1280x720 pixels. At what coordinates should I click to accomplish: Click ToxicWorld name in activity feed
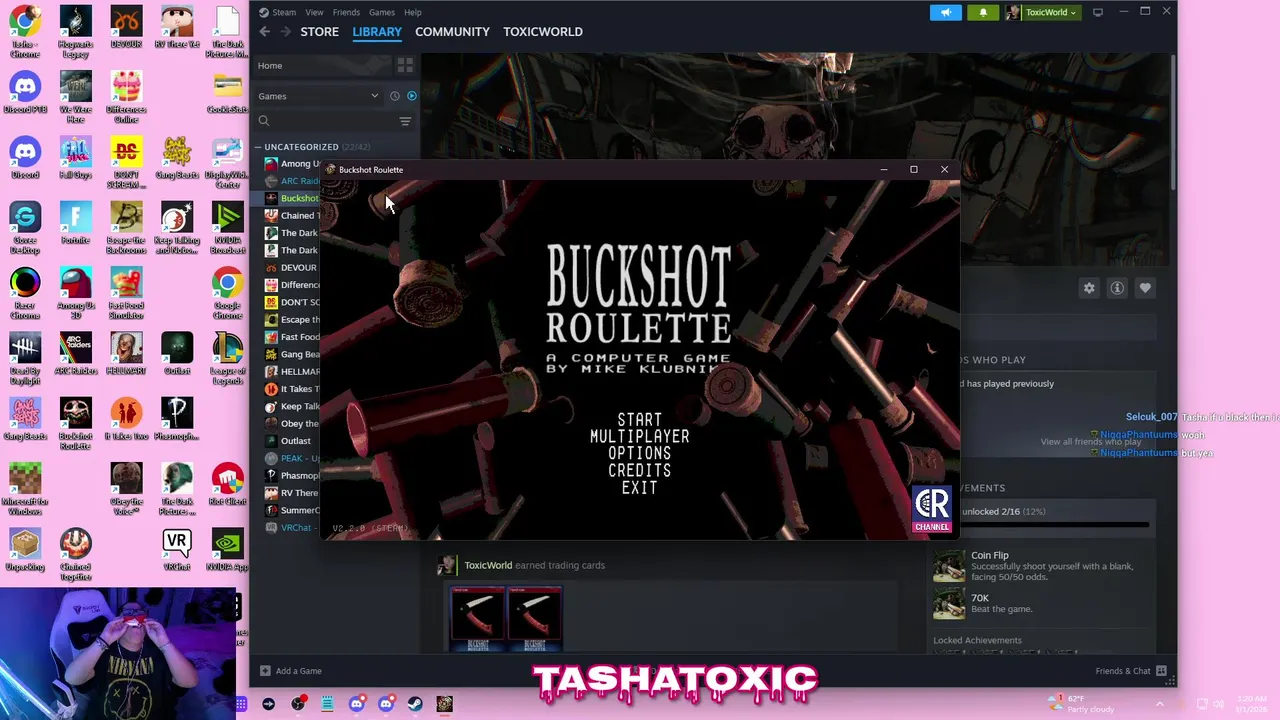pos(488,566)
